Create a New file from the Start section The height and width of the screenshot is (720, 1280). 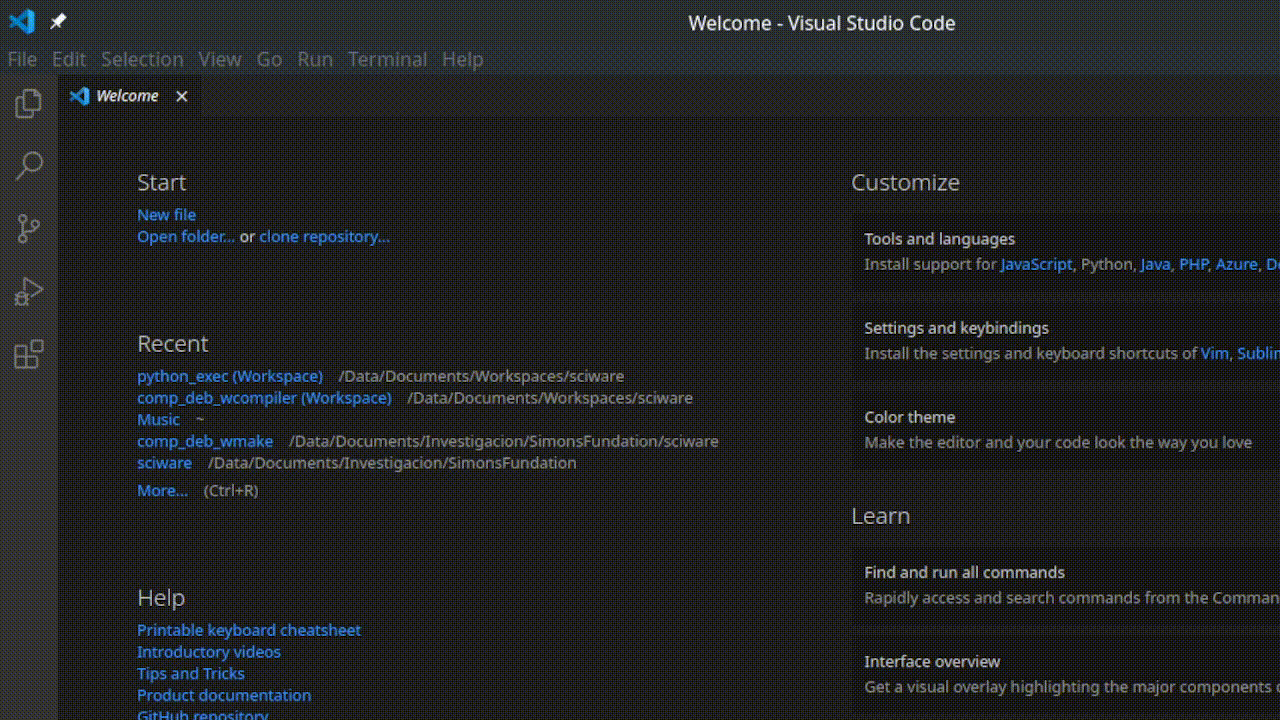tap(166, 214)
